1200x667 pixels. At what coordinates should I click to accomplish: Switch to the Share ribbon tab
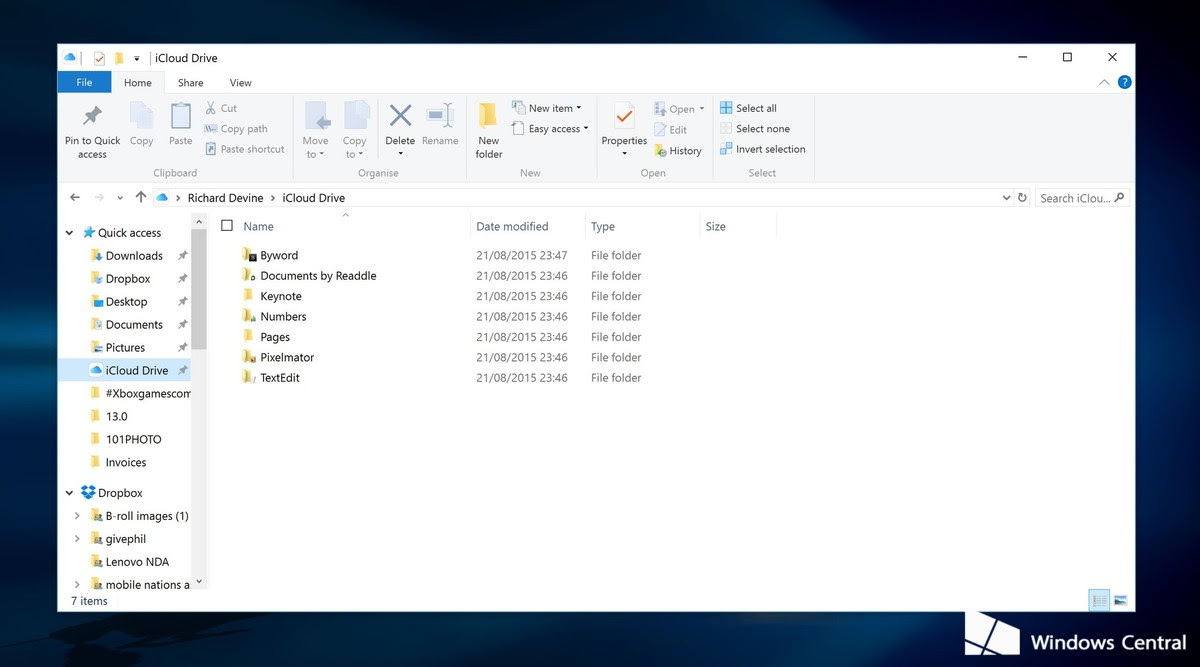point(190,83)
